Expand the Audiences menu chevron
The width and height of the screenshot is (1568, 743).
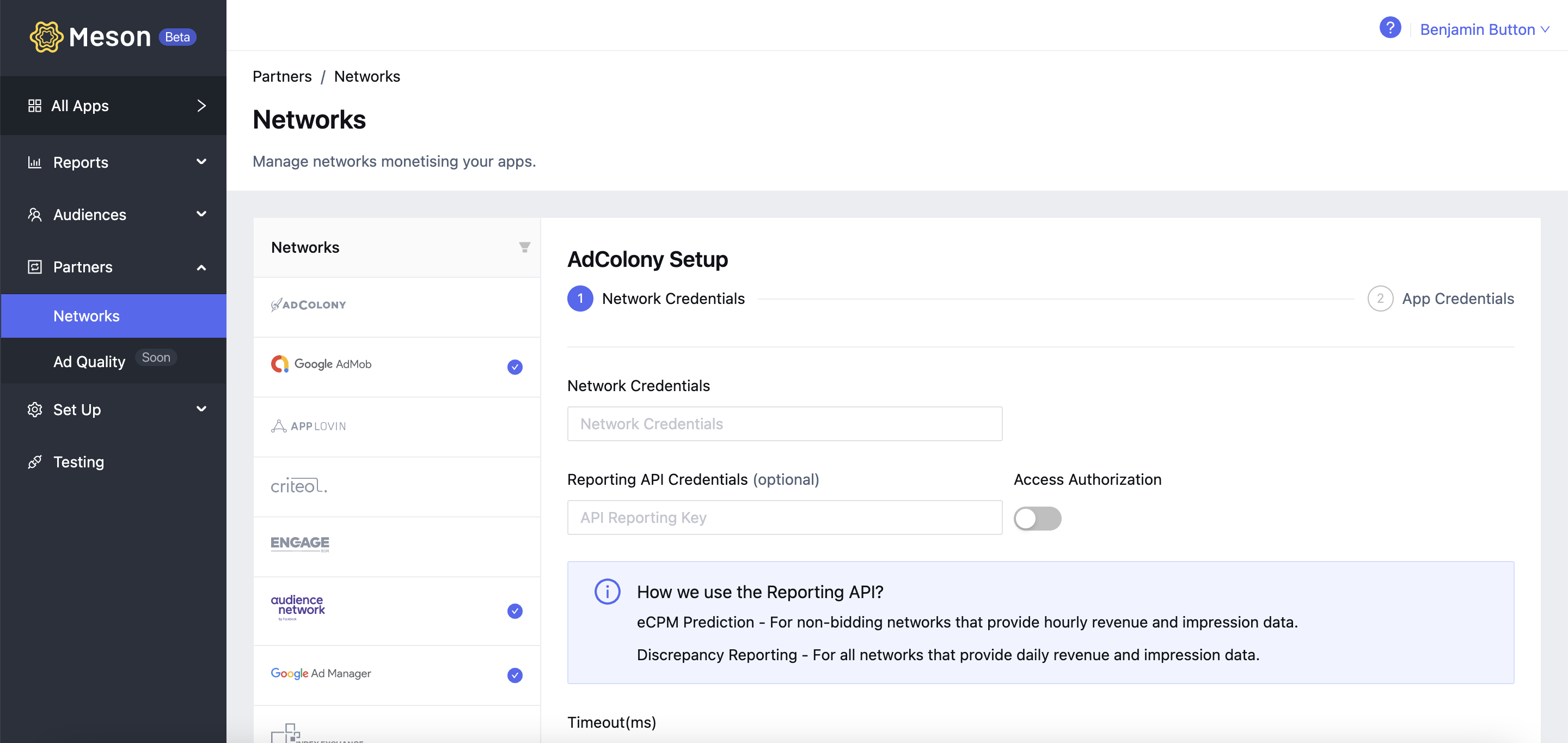click(201, 214)
